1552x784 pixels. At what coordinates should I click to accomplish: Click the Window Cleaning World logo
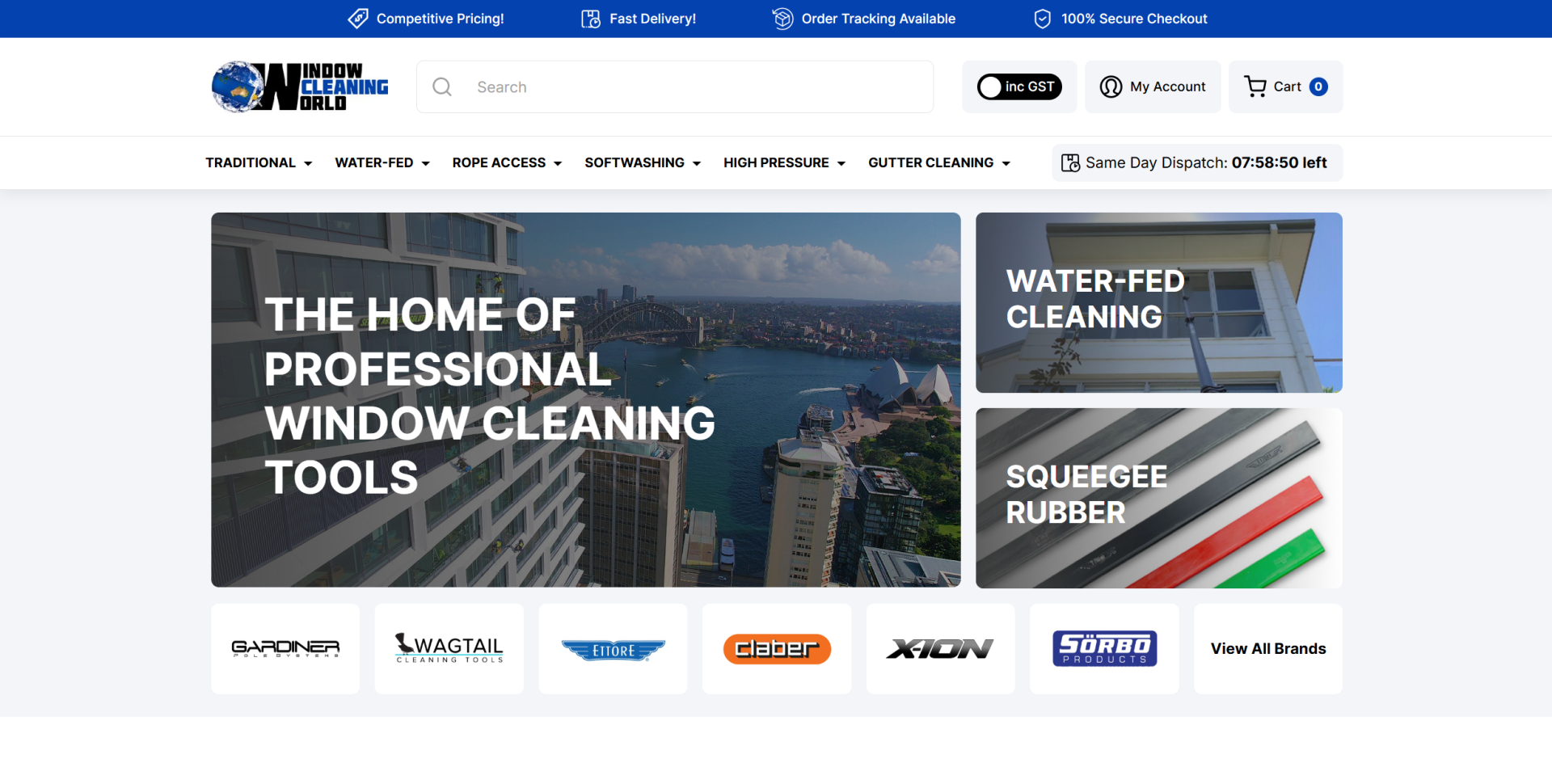coord(300,86)
